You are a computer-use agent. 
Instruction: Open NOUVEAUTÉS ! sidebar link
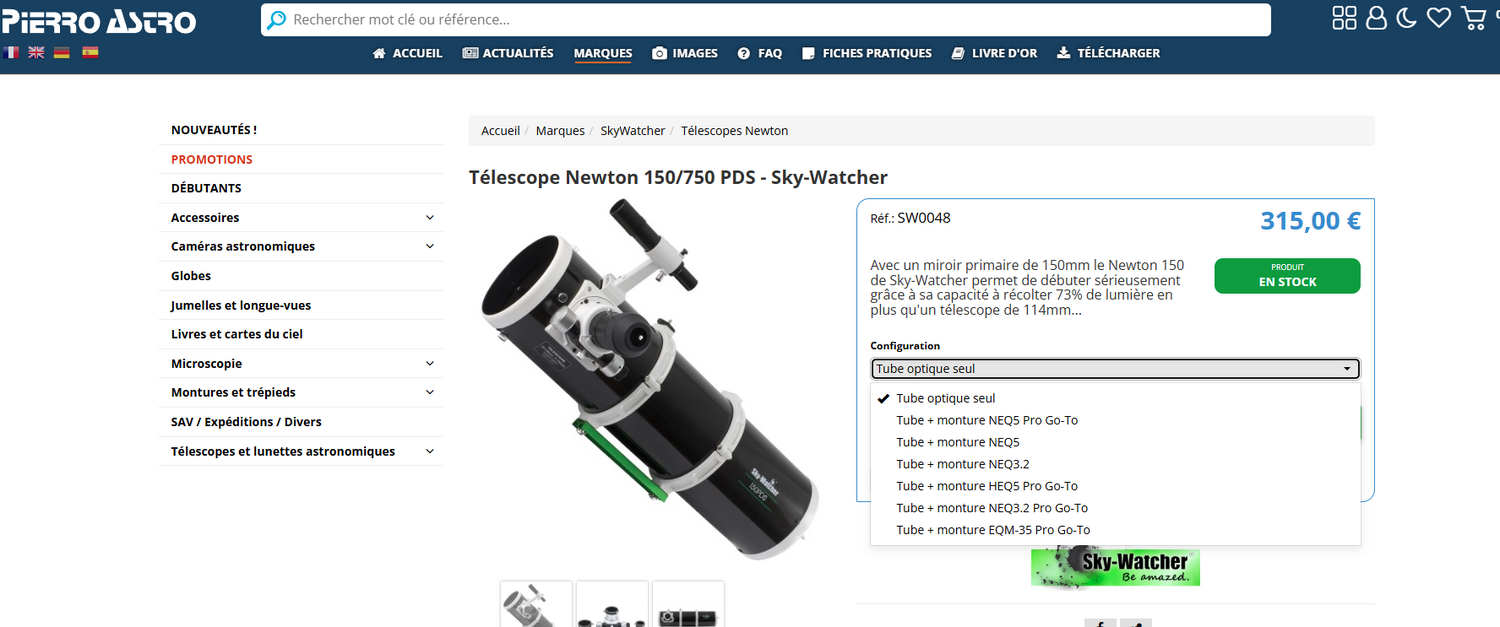pos(214,130)
